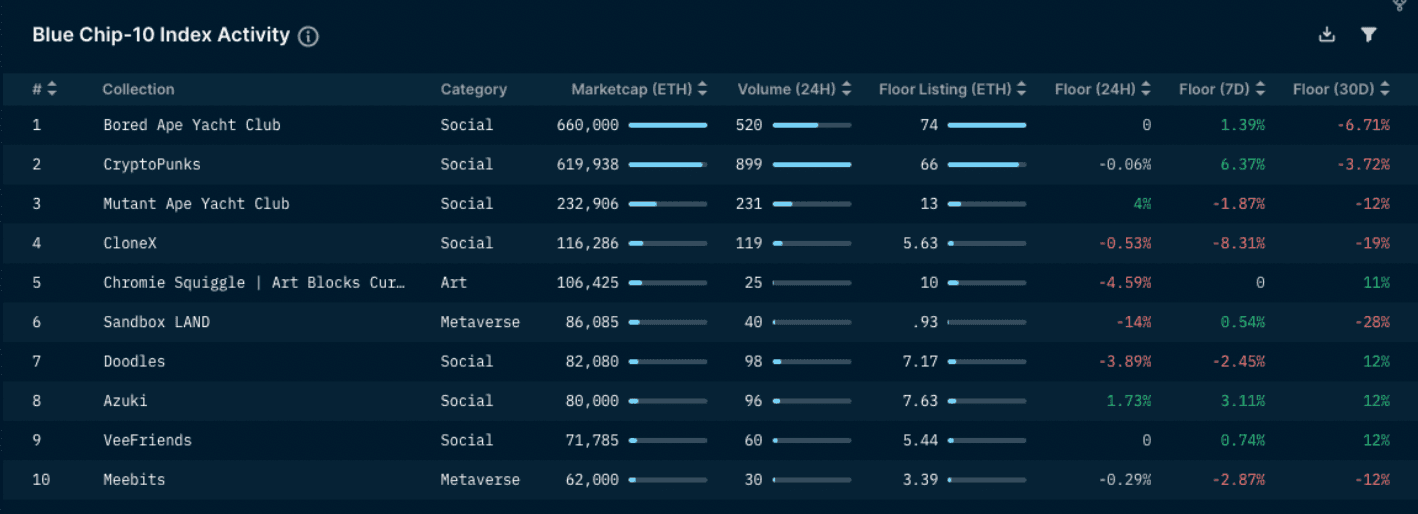Sort by rank number column
This screenshot has height=514, width=1418.
[x=52, y=89]
